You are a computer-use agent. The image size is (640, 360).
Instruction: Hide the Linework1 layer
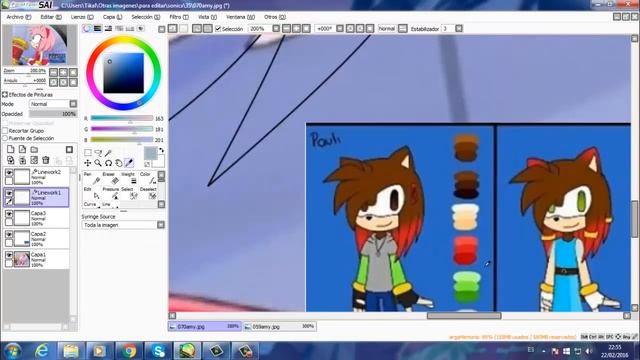[x=9, y=193]
